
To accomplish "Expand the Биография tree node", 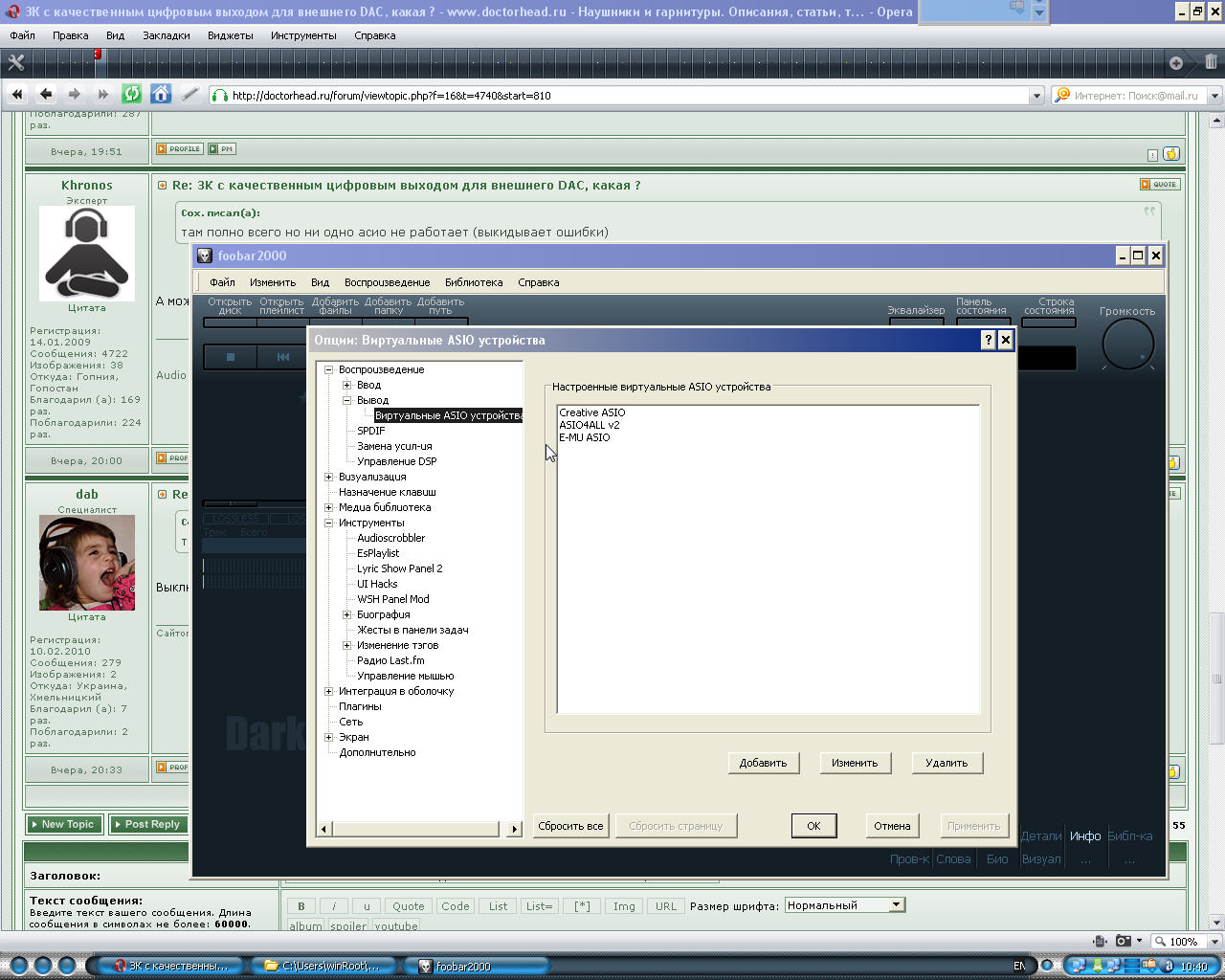I will pyautogui.click(x=347, y=614).
